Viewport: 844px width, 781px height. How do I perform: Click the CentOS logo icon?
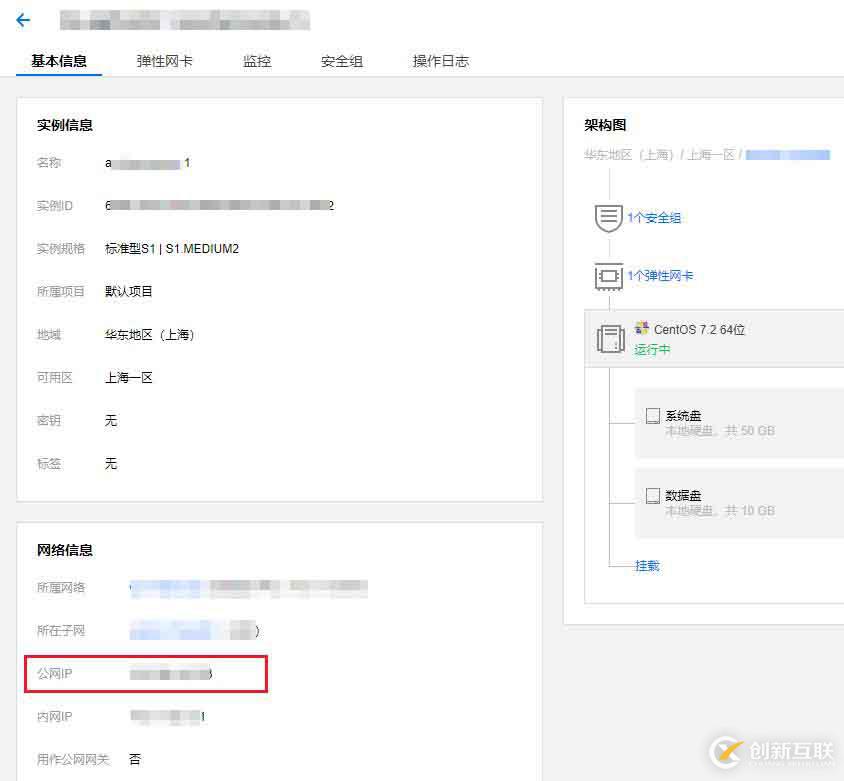point(642,328)
